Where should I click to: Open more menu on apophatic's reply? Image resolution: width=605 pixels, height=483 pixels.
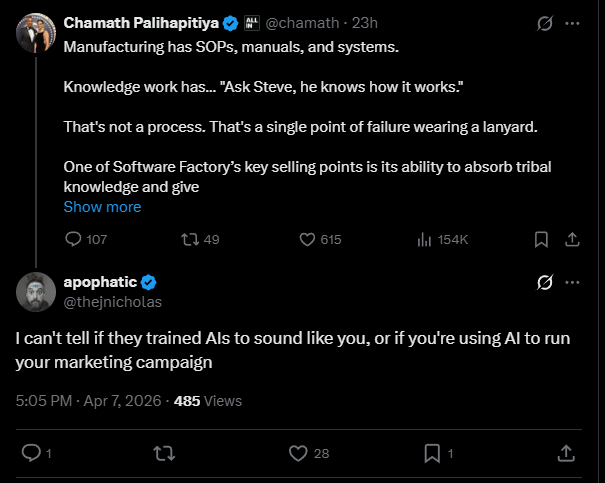572,282
